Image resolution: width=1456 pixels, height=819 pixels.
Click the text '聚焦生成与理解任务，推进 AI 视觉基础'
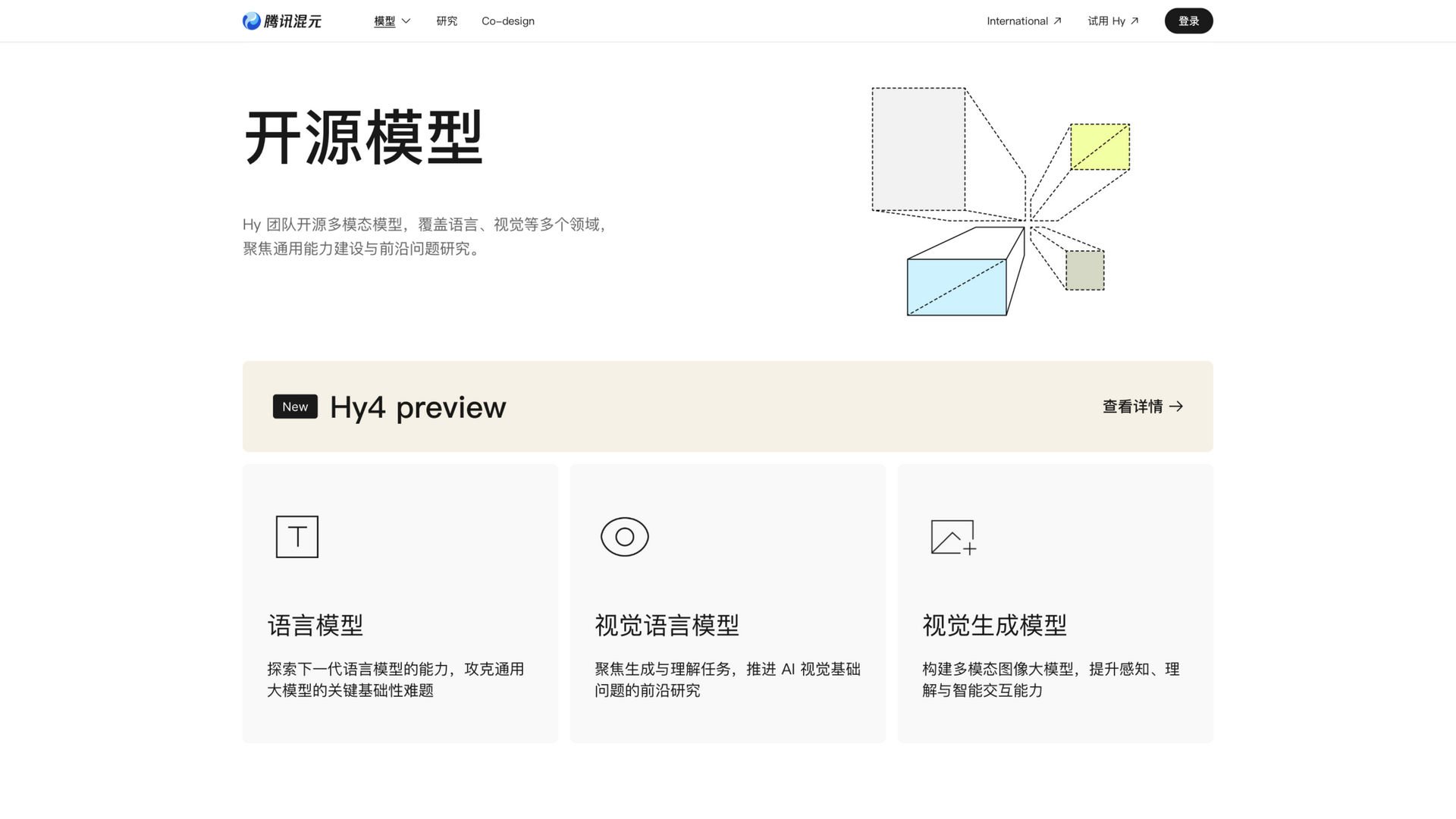(728, 669)
